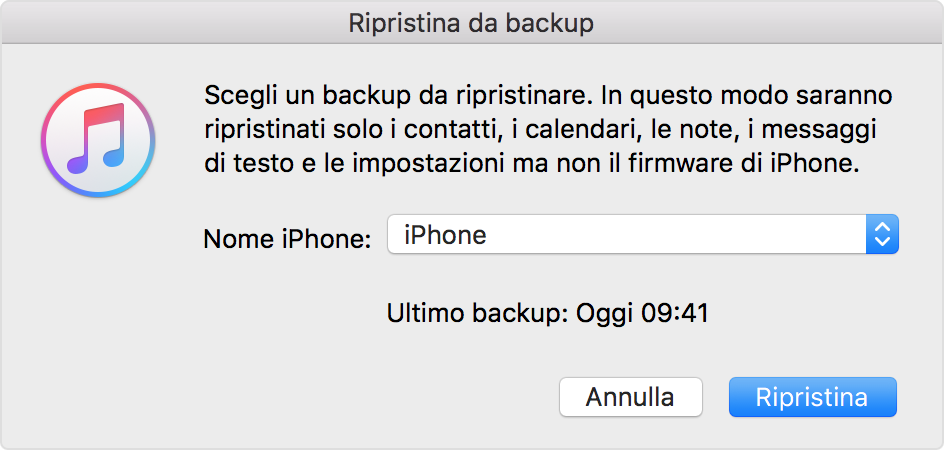Cancel the dialog with the Annulla button
Image resolution: width=944 pixels, height=450 pixels.
pyautogui.click(x=631, y=397)
